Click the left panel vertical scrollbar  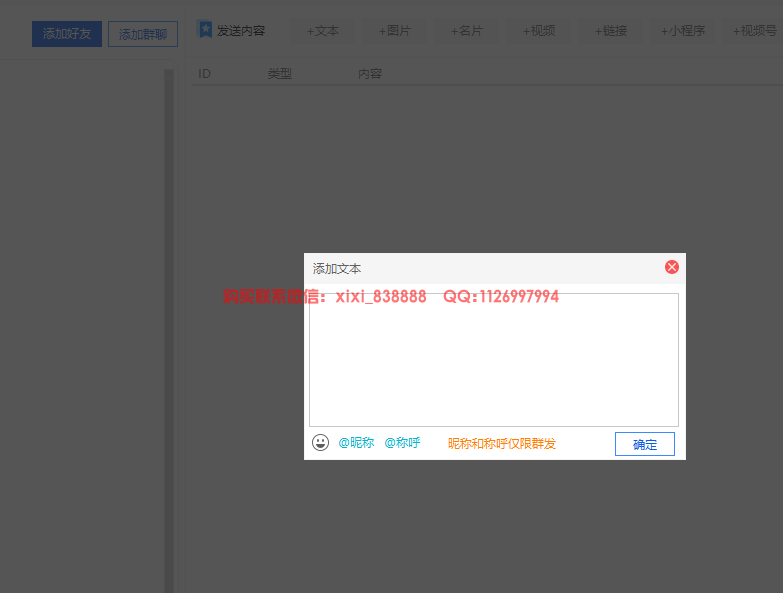click(x=169, y=330)
